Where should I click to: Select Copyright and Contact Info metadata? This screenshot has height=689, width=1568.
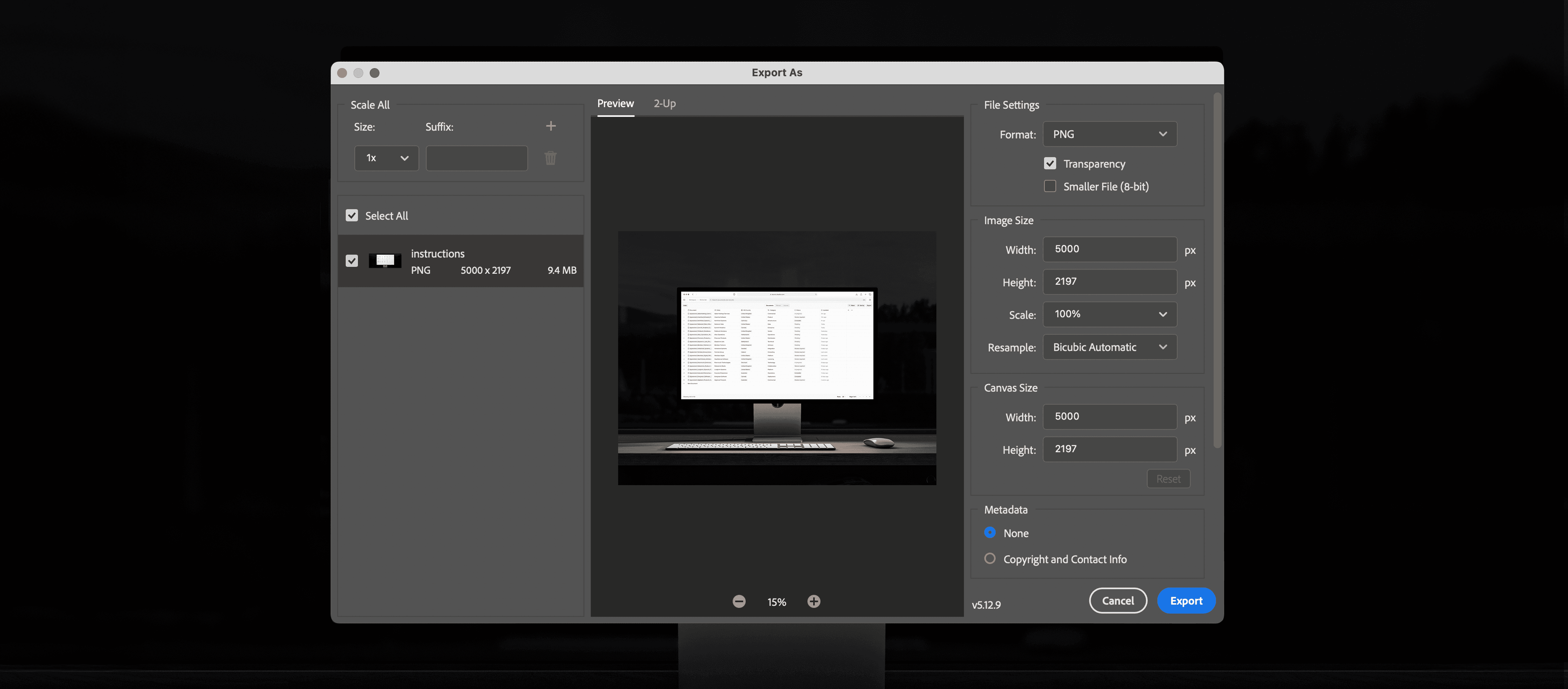[990, 559]
